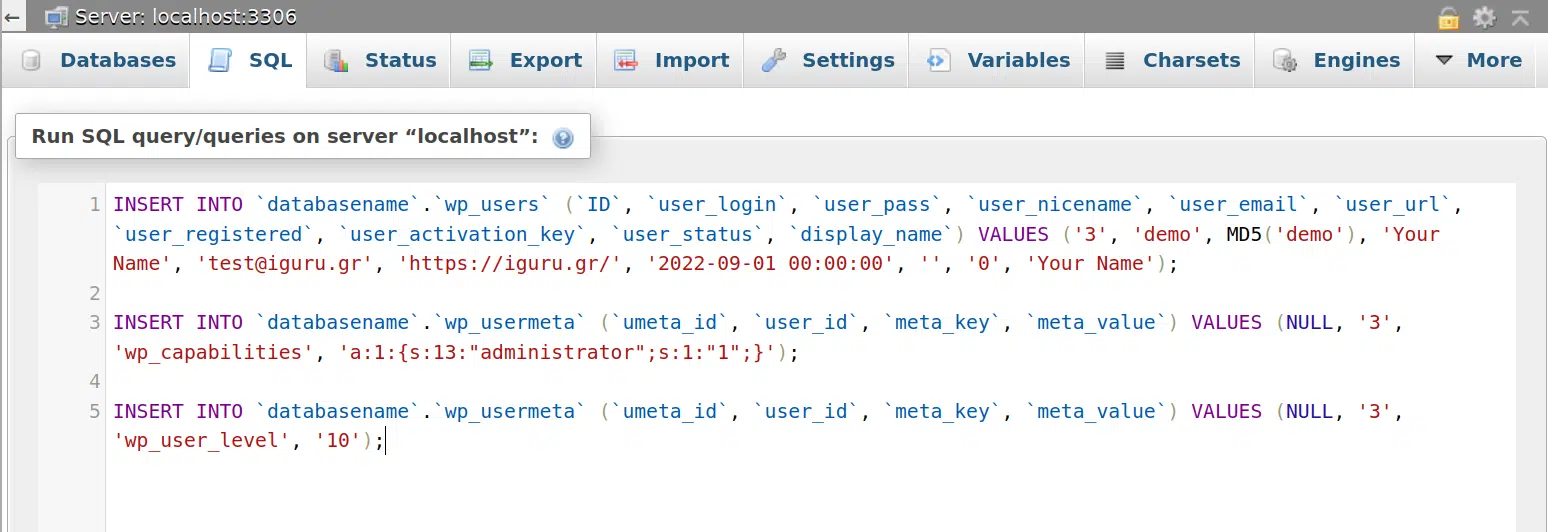Click line number 5 in editor gutter

click(95, 411)
